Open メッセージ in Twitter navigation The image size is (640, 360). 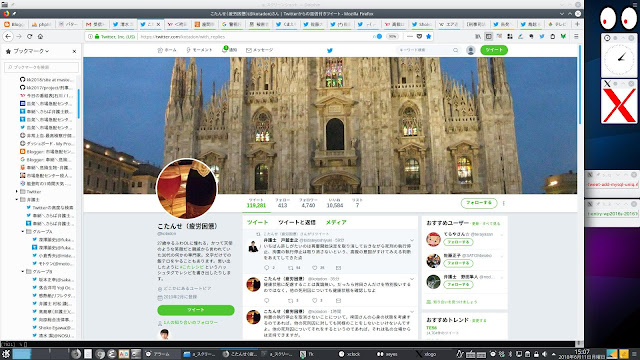tap(260, 50)
